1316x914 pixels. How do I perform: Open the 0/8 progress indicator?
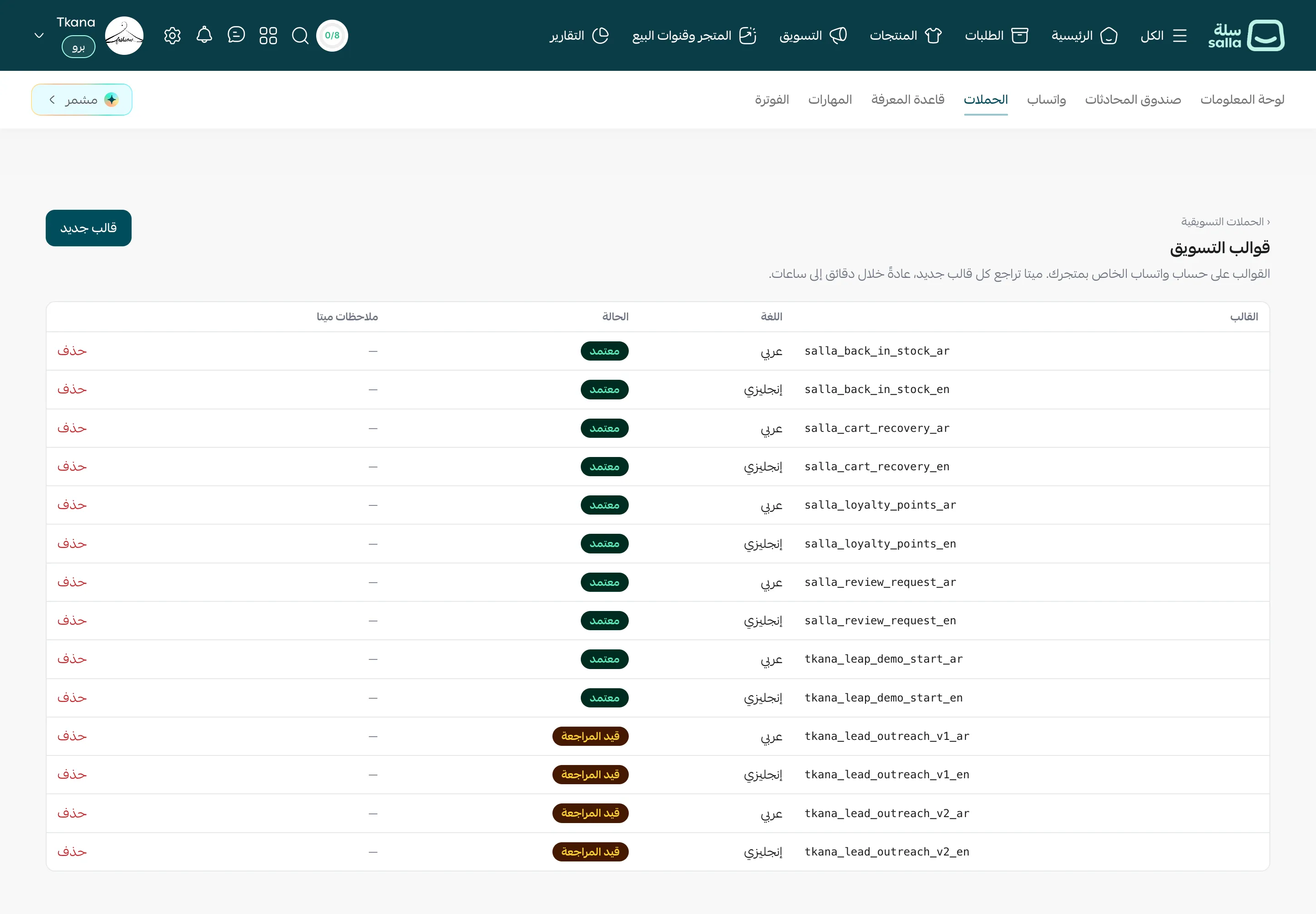click(332, 36)
